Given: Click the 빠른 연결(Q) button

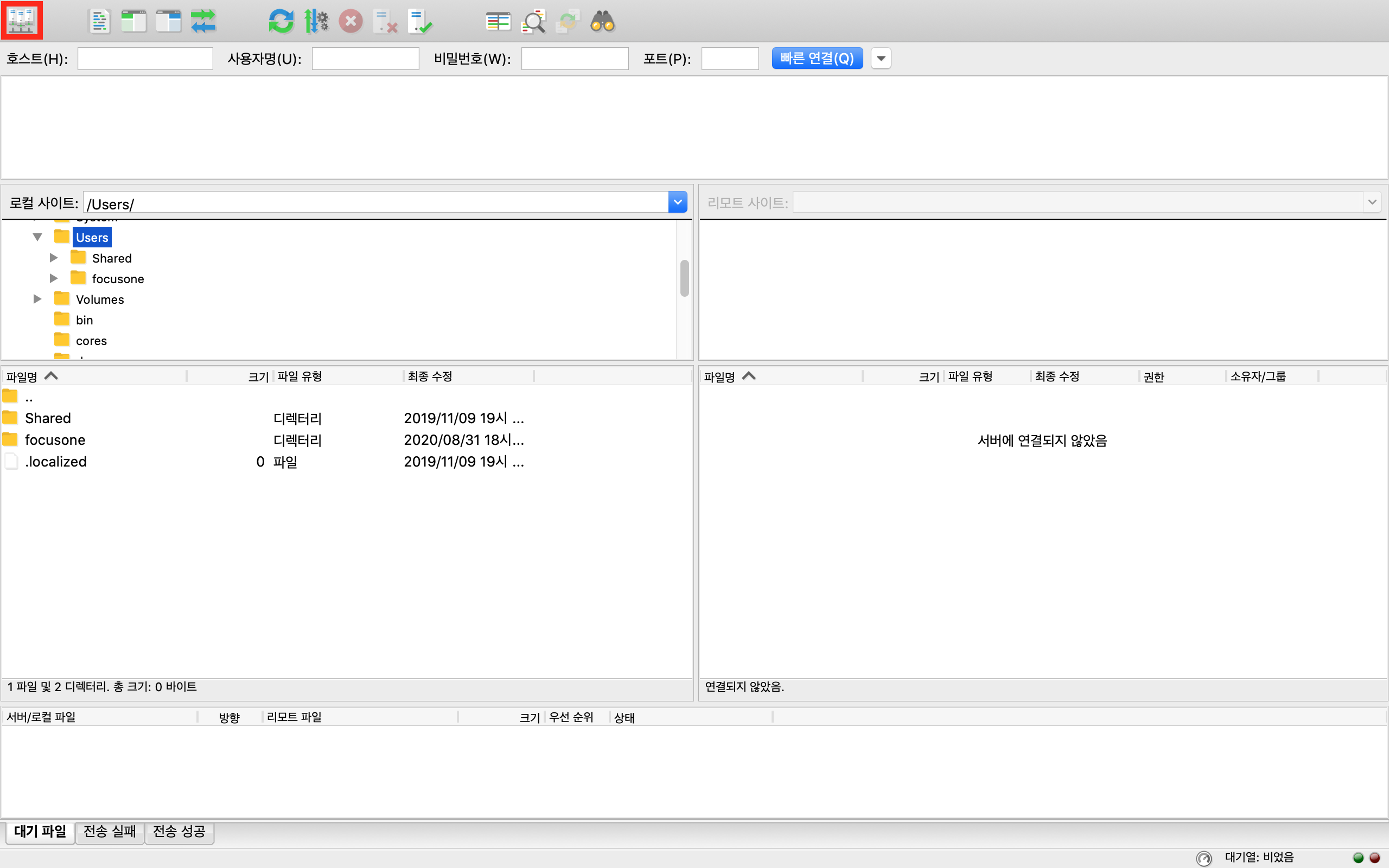Looking at the screenshot, I should click(817, 58).
